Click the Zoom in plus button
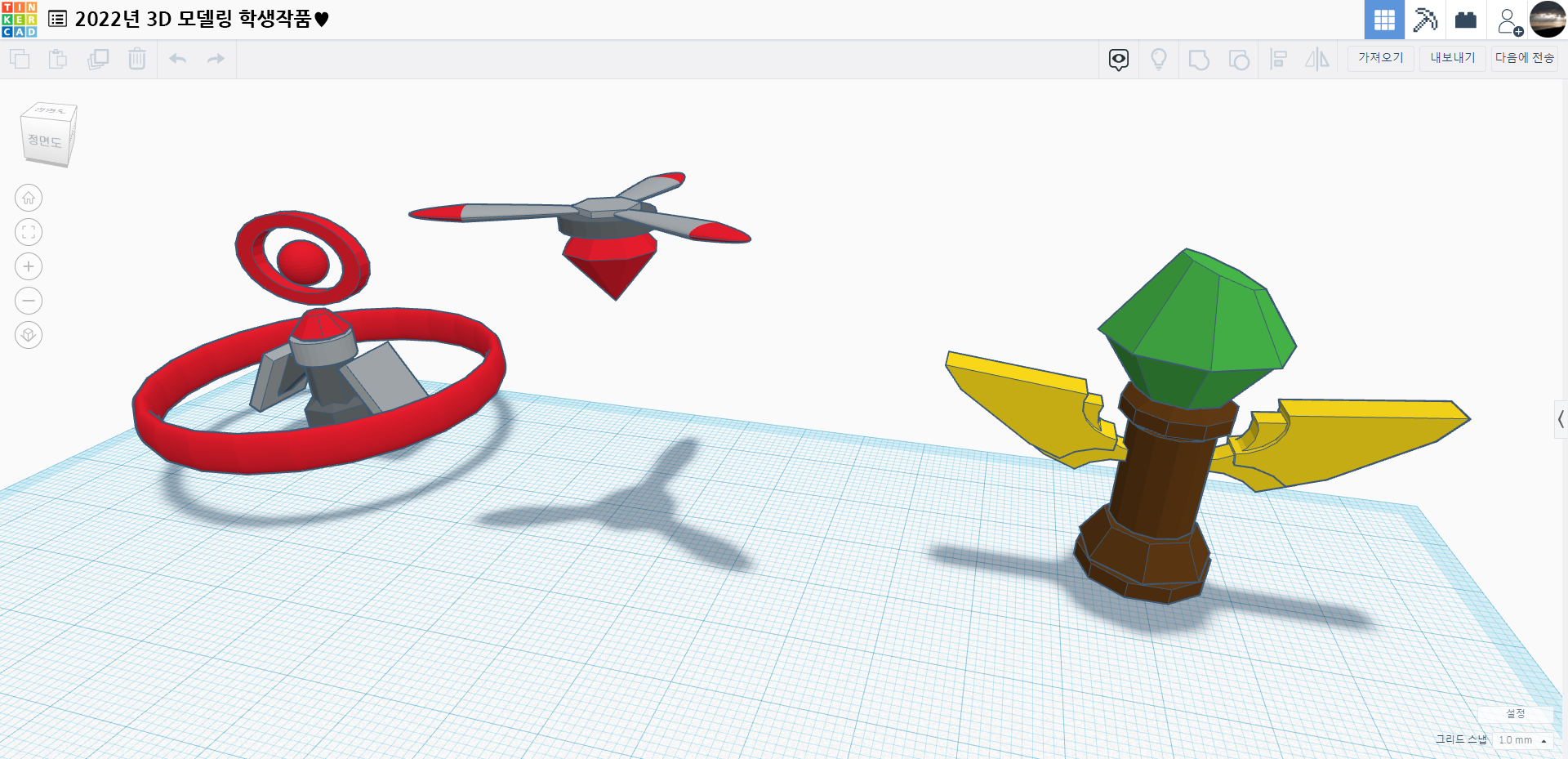This screenshot has width=1568, height=759. tap(29, 266)
